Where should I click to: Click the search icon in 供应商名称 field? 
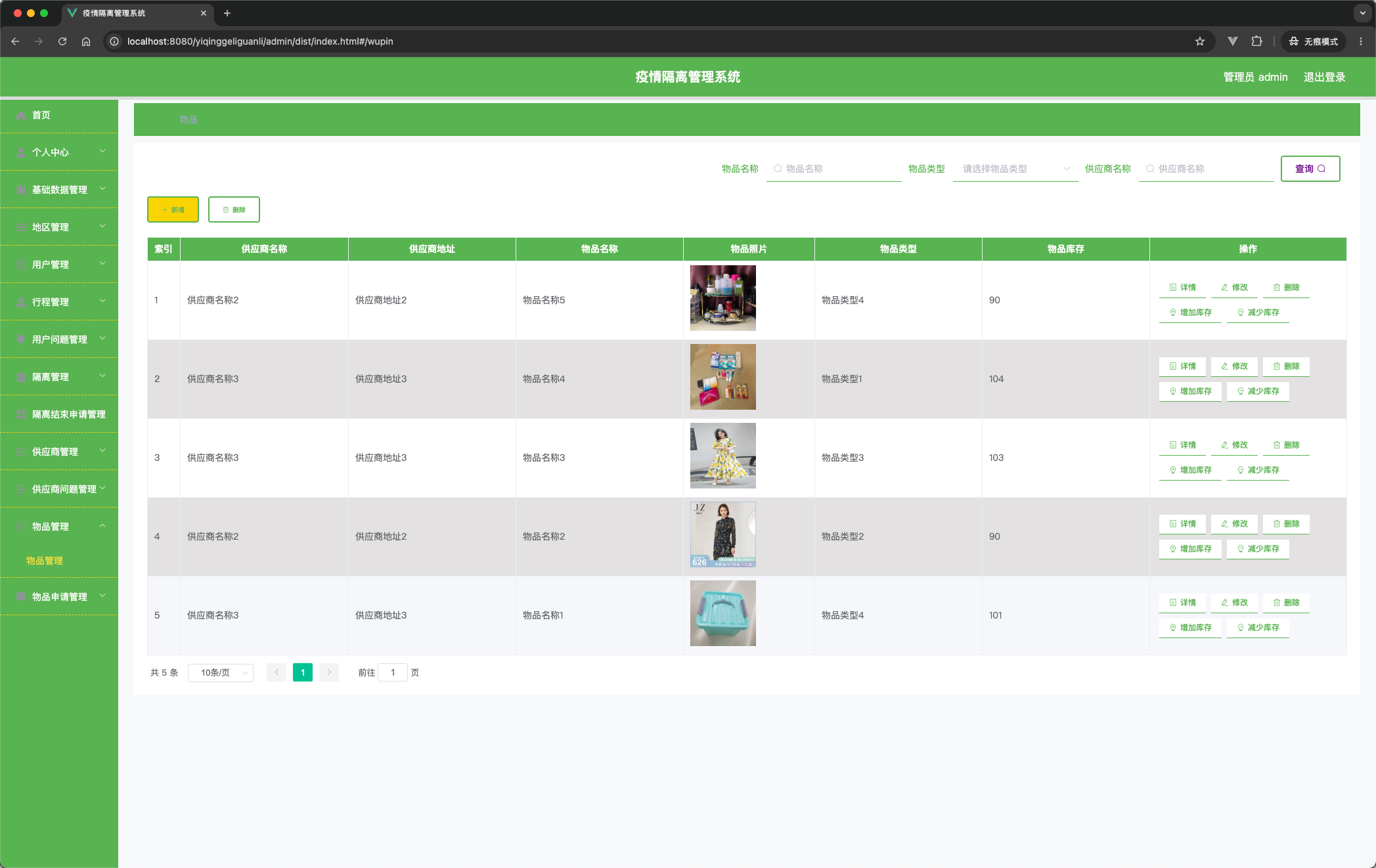[x=1150, y=169]
